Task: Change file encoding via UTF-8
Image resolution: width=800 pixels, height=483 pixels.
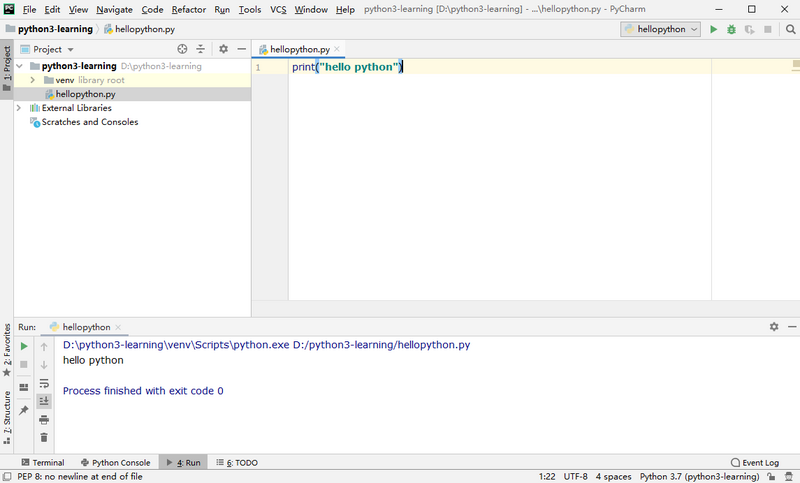Action: pyautogui.click(x=576, y=476)
